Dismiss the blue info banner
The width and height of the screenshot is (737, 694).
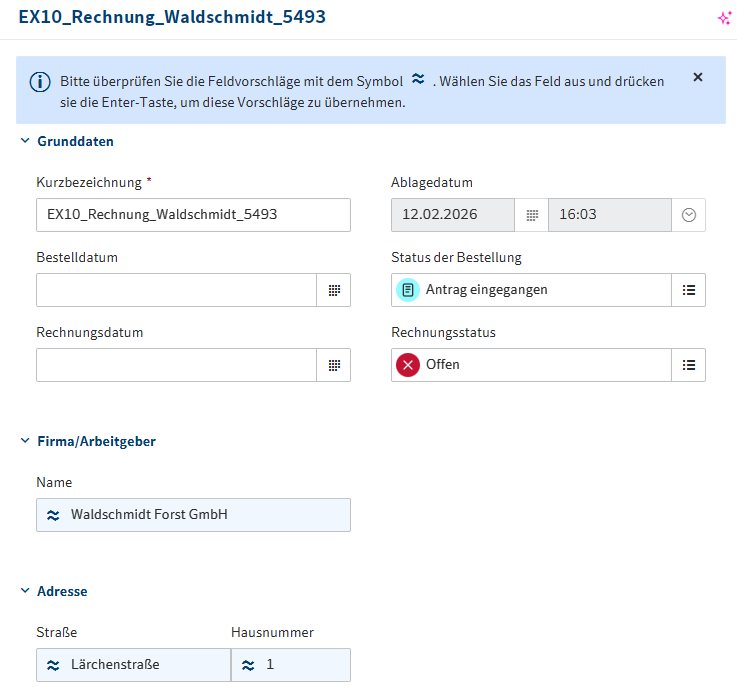(698, 77)
